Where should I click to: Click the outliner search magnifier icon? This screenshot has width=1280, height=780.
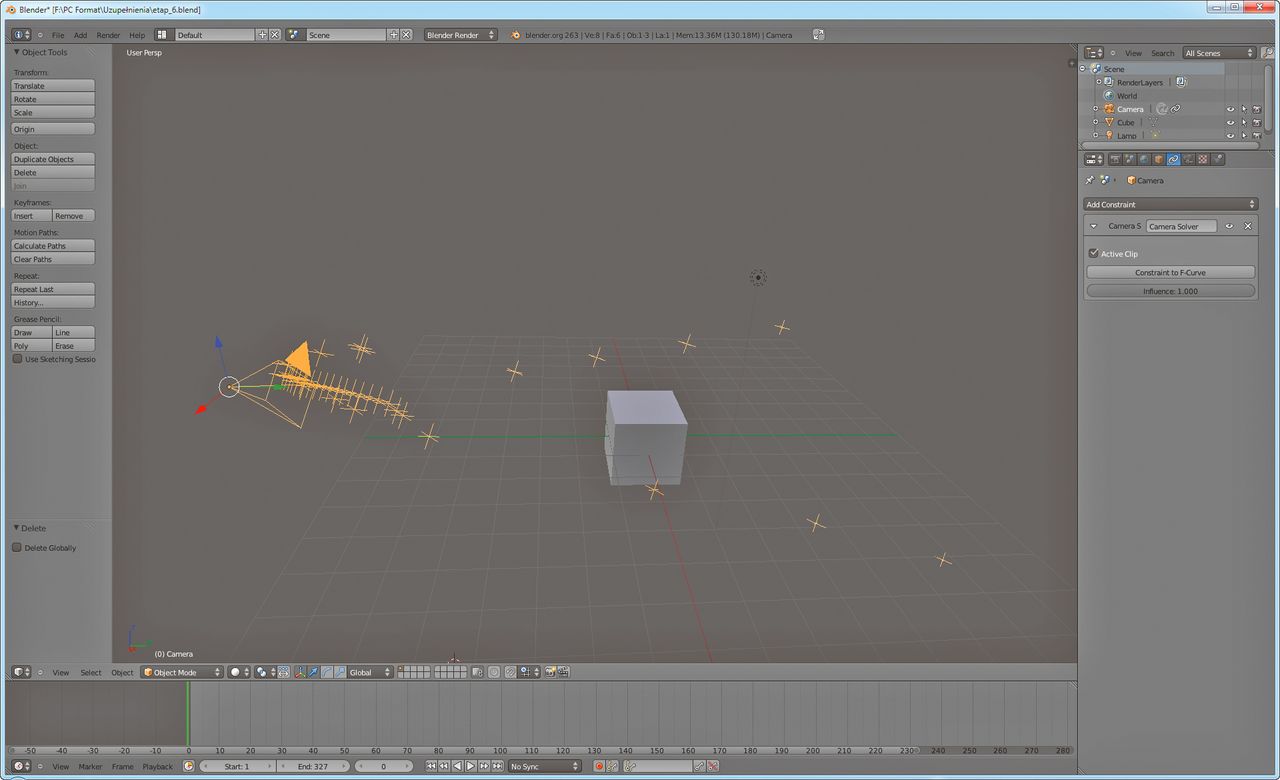tap(1268, 52)
